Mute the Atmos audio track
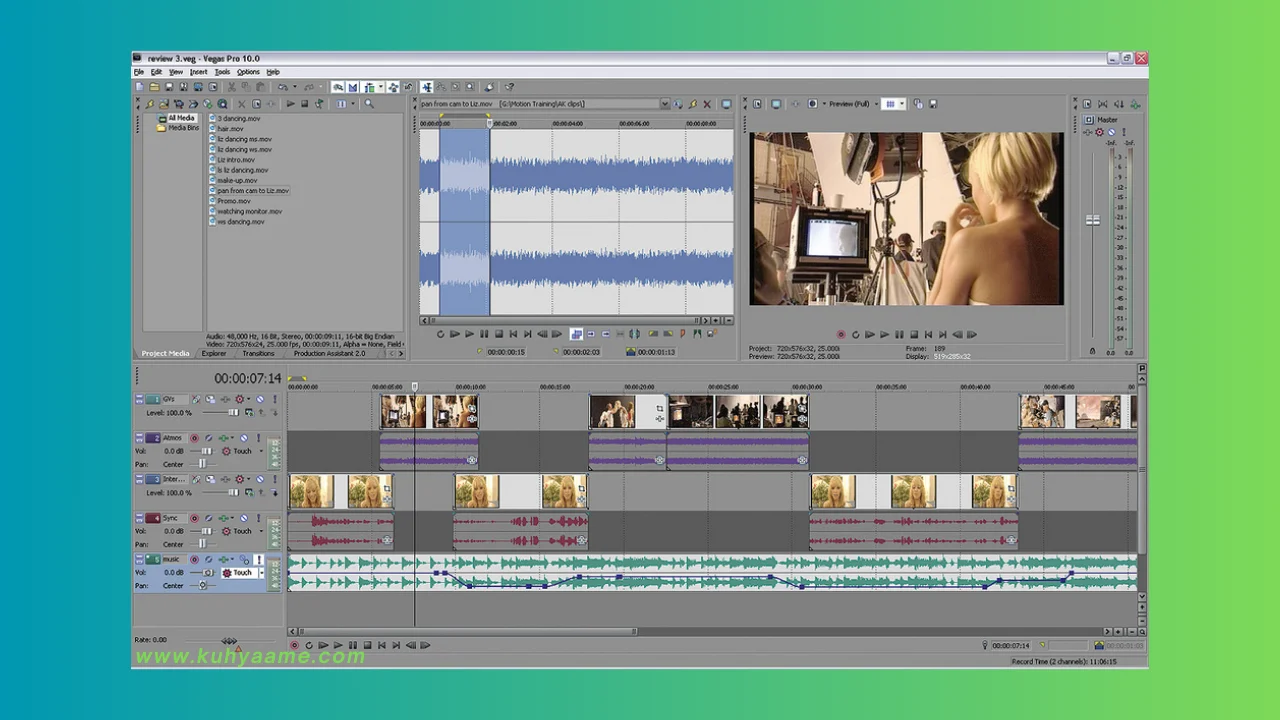The width and height of the screenshot is (1280, 720). 244,438
